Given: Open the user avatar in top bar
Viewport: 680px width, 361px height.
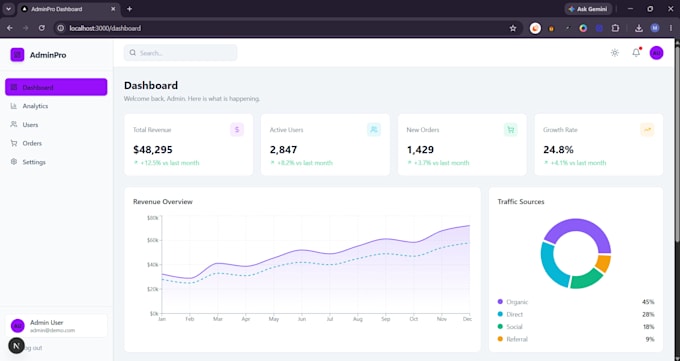Looking at the screenshot, I should 656,53.
